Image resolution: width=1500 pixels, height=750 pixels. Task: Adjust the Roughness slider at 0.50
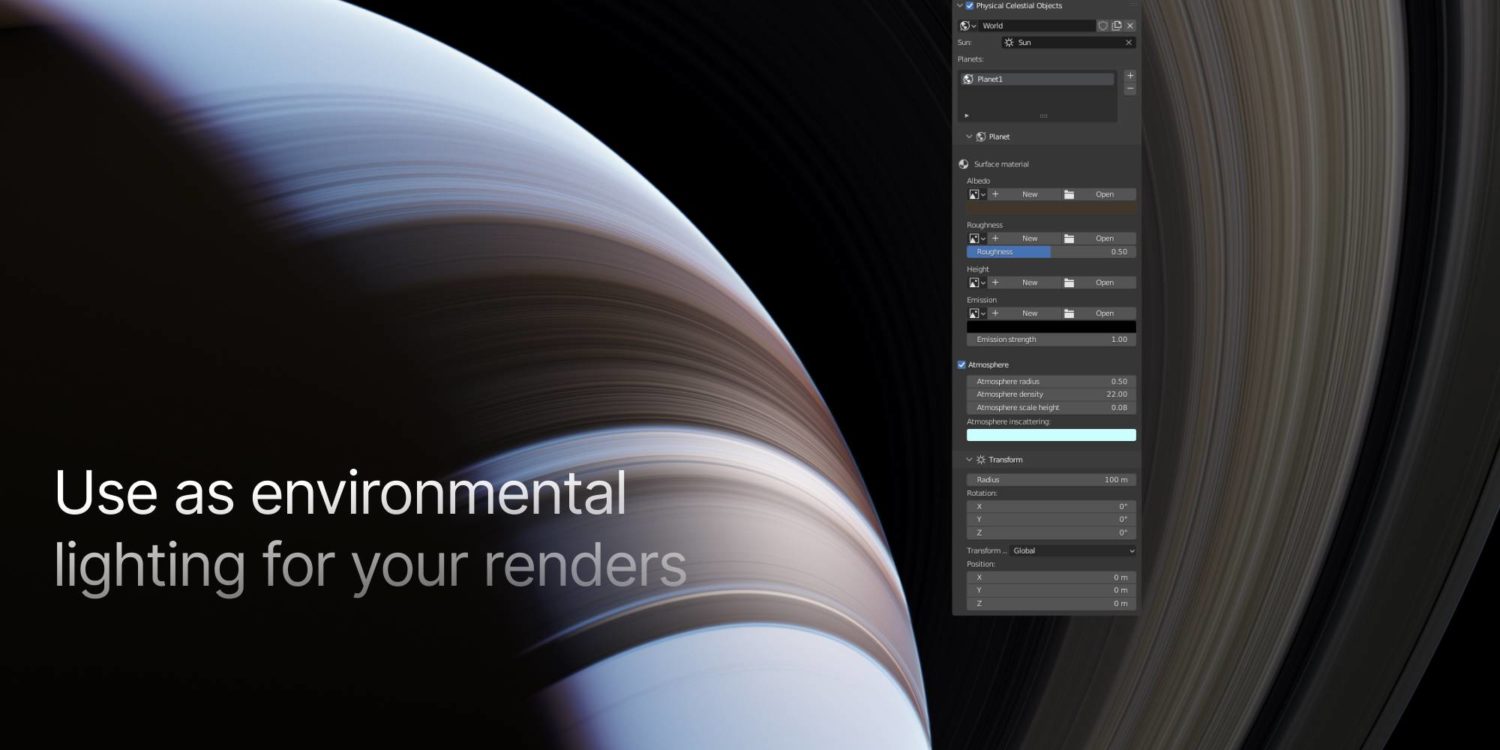1051,252
